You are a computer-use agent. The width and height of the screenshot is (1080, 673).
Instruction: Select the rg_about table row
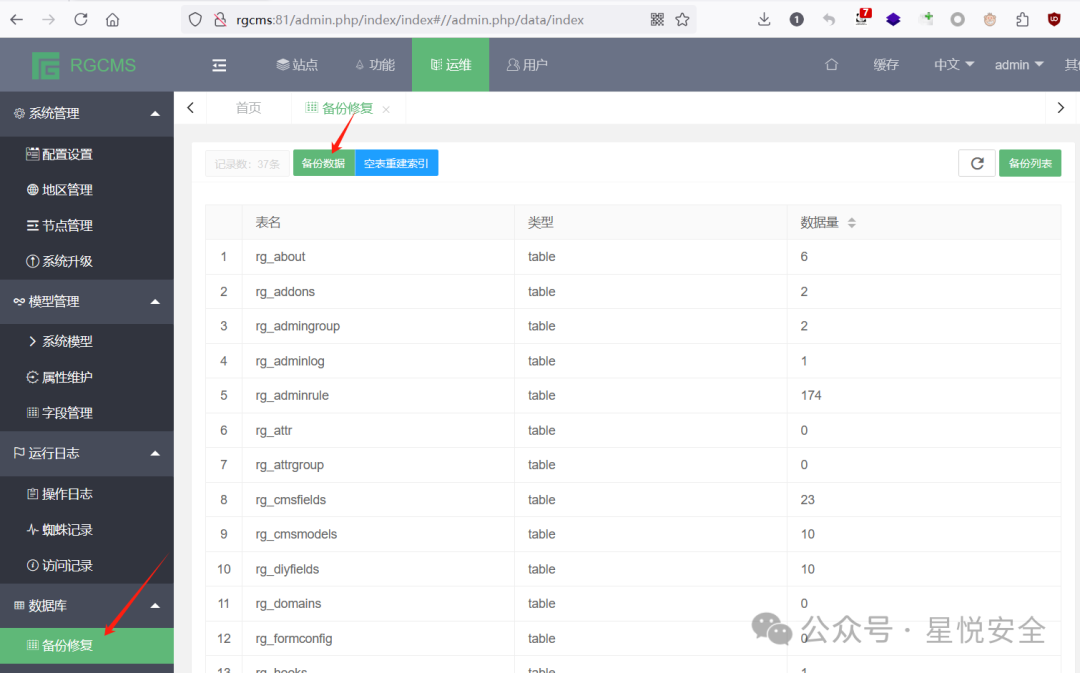click(633, 257)
